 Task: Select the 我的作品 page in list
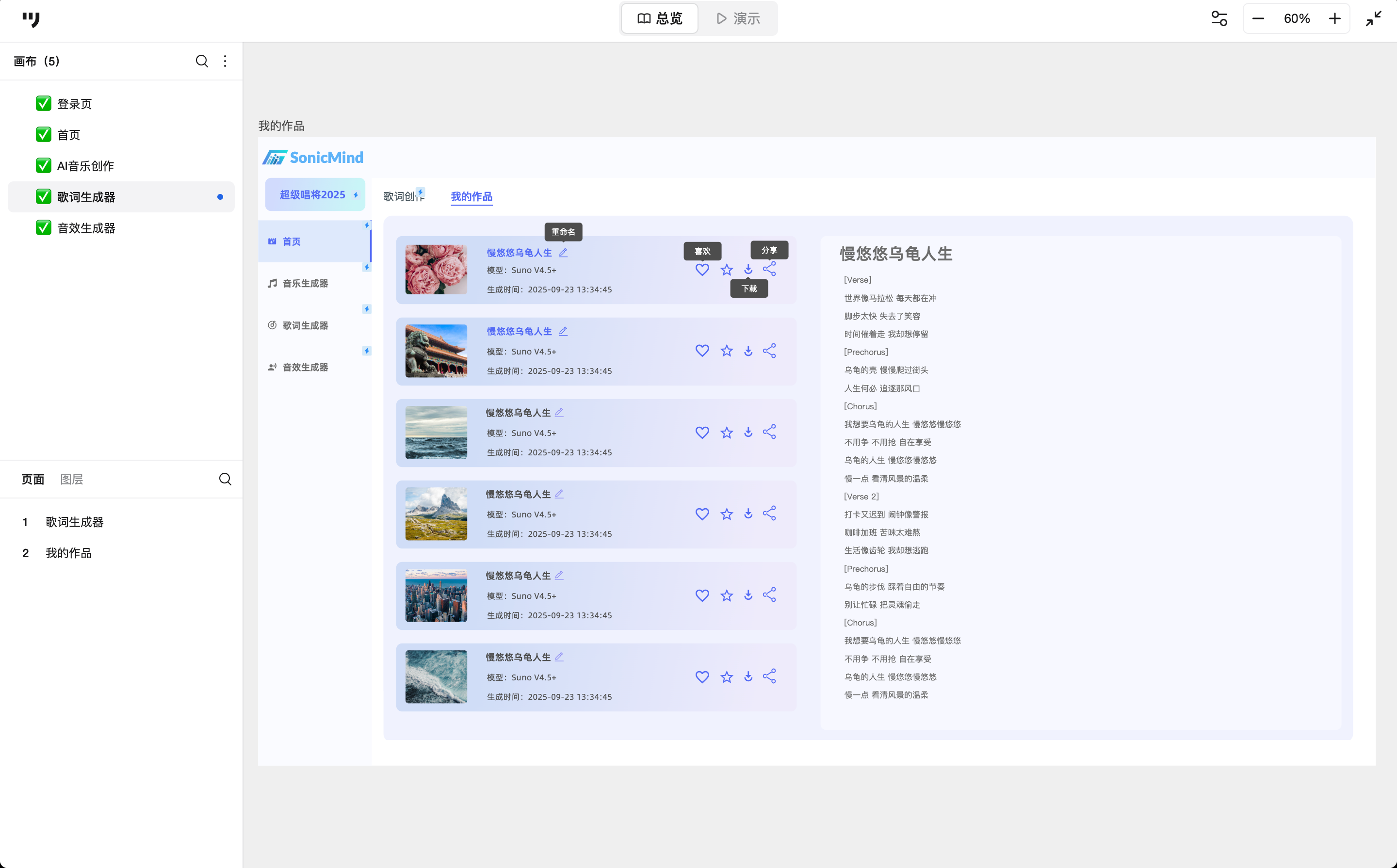tap(68, 553)
